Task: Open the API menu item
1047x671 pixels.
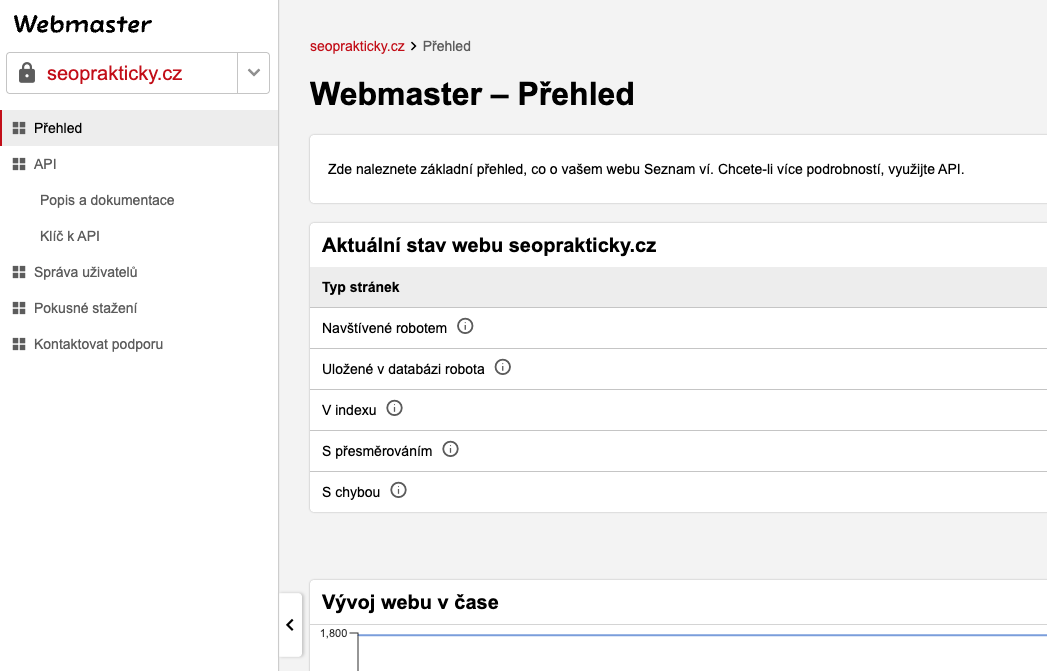Action: click(139, 164)
